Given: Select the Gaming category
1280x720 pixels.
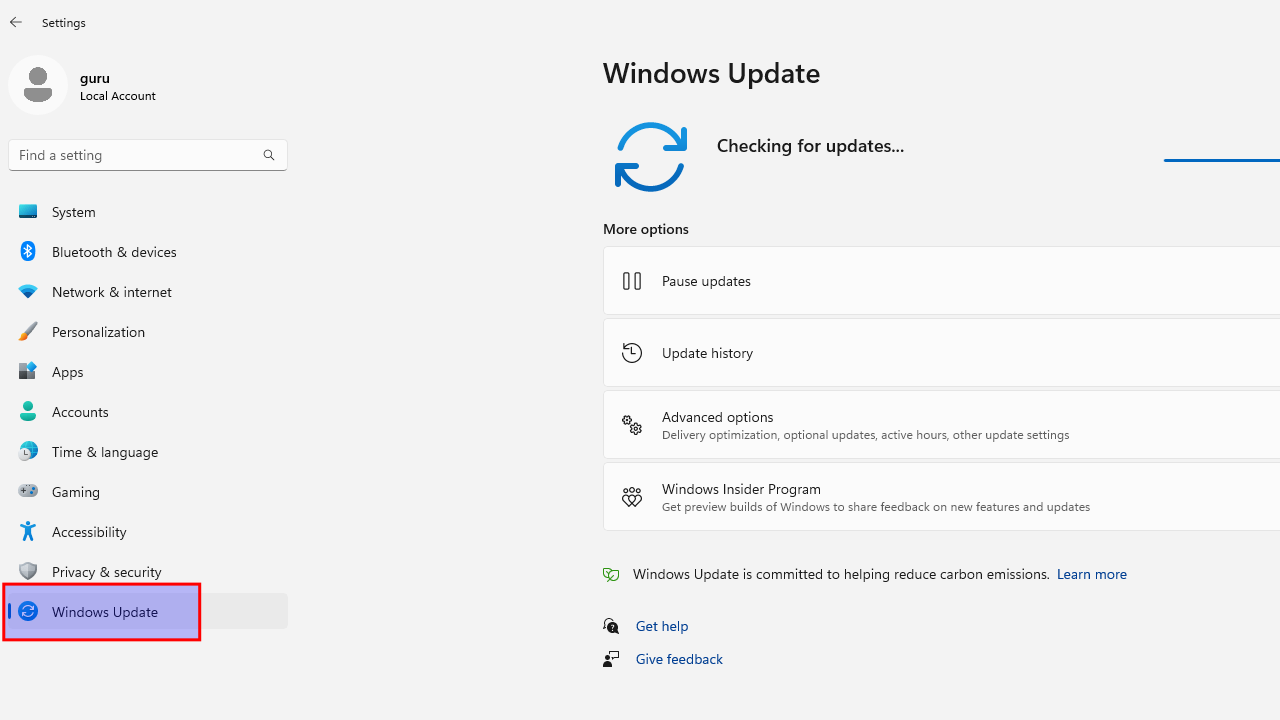Looking at the screenshot, I should [148, 492].
